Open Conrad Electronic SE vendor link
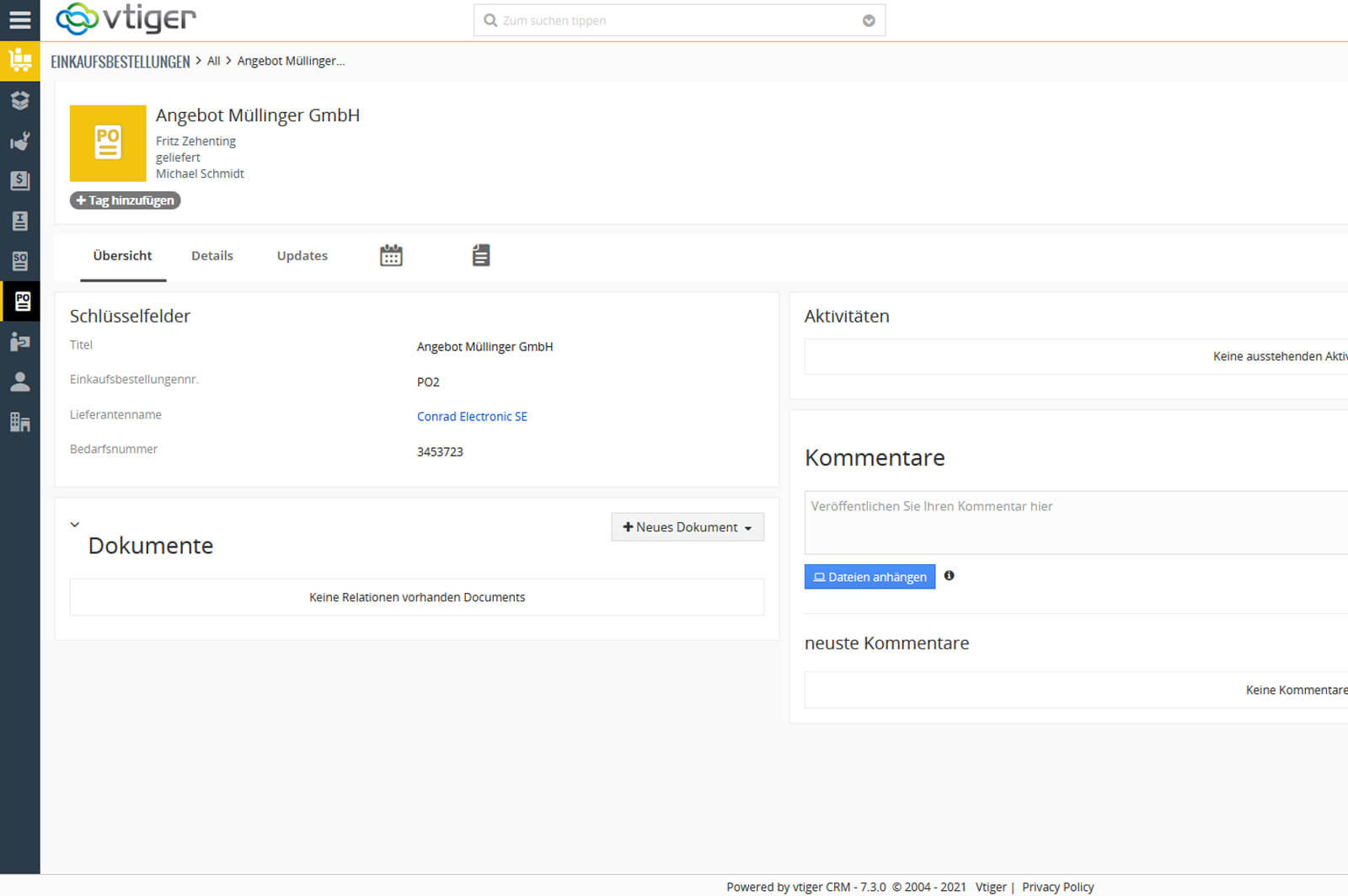Screen dimensions: 1348x896 pos(472,417)
